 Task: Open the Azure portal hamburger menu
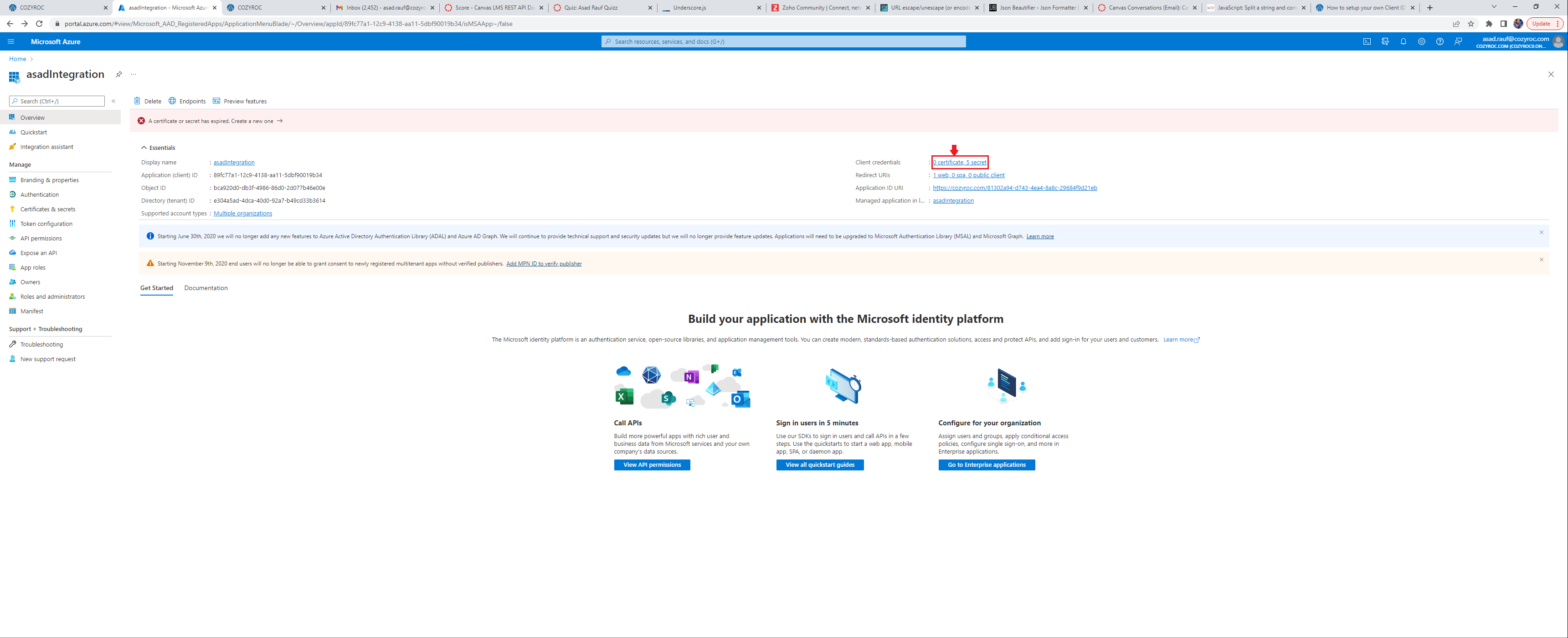11,41
